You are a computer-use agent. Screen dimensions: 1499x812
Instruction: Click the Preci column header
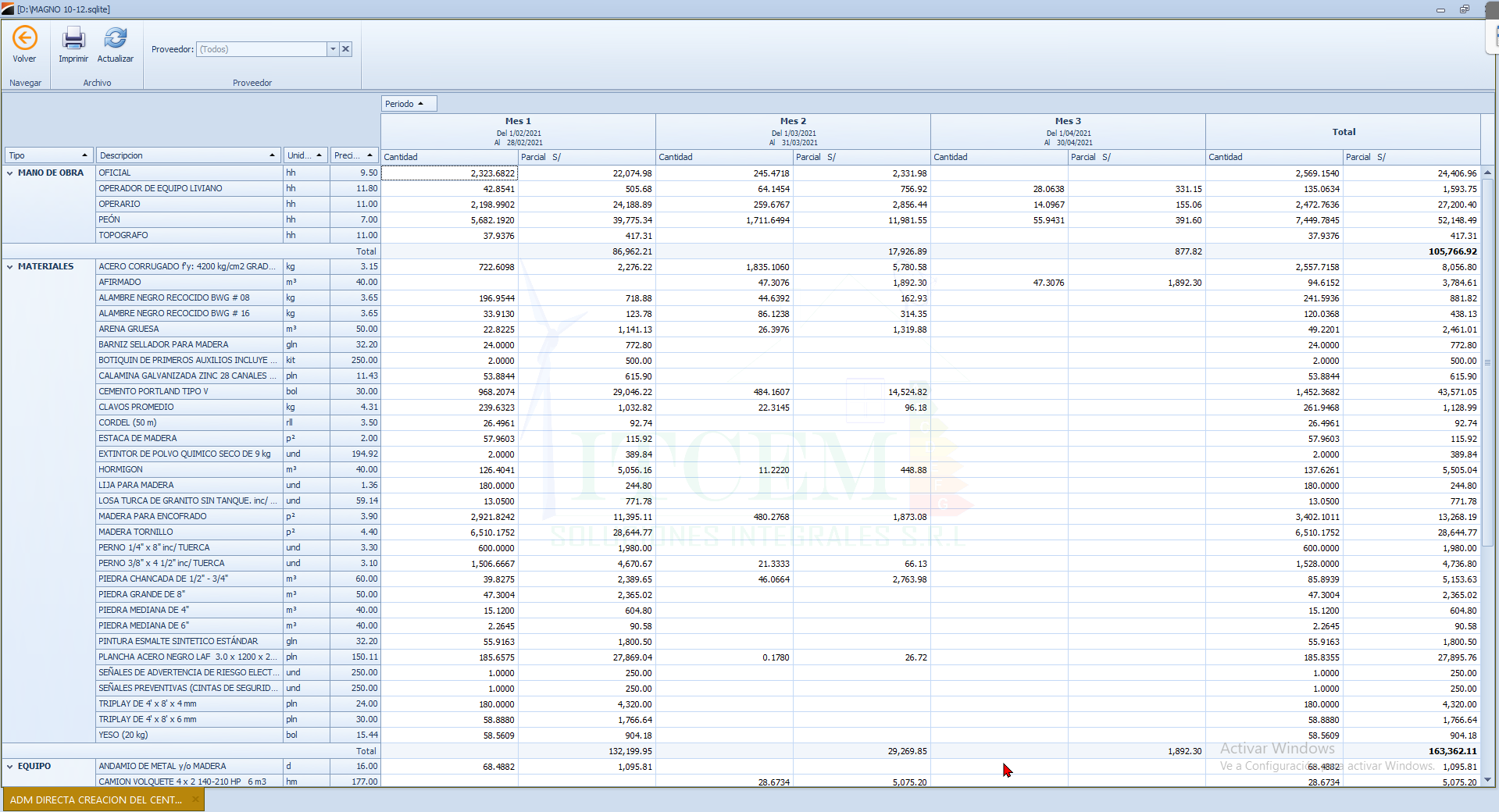click(x=354, y=155)
